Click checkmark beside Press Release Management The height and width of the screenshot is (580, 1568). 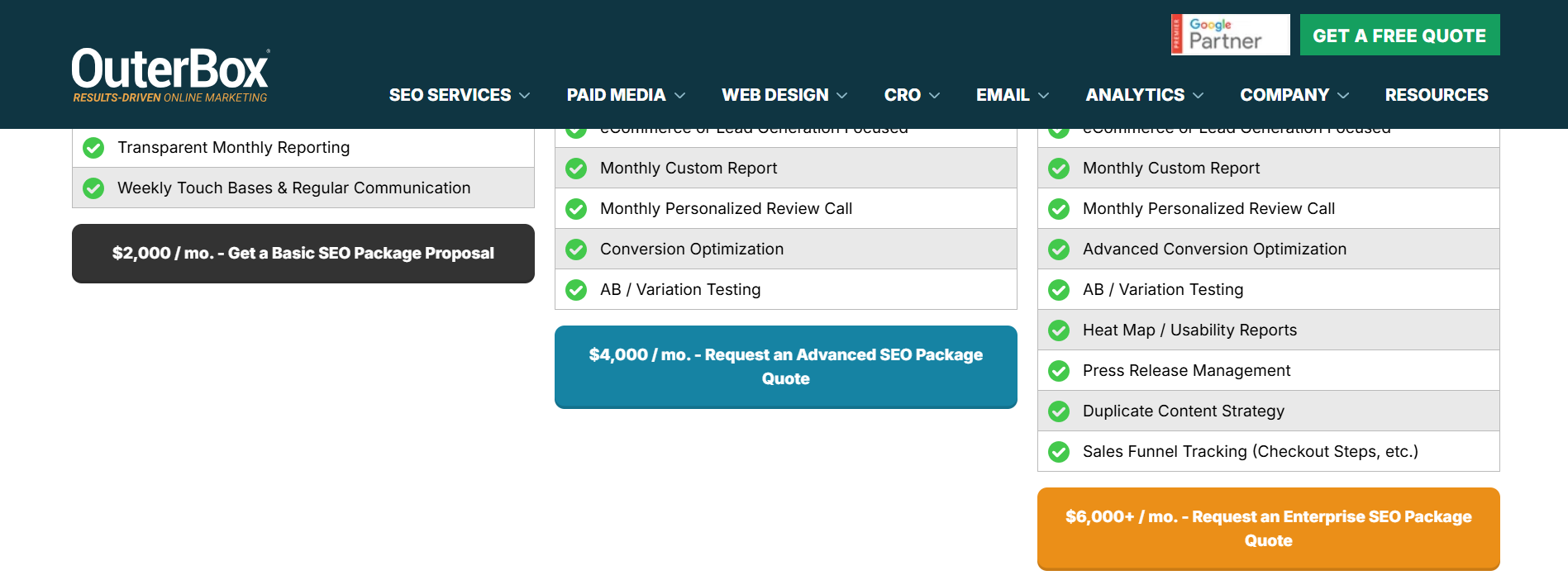1059,371
